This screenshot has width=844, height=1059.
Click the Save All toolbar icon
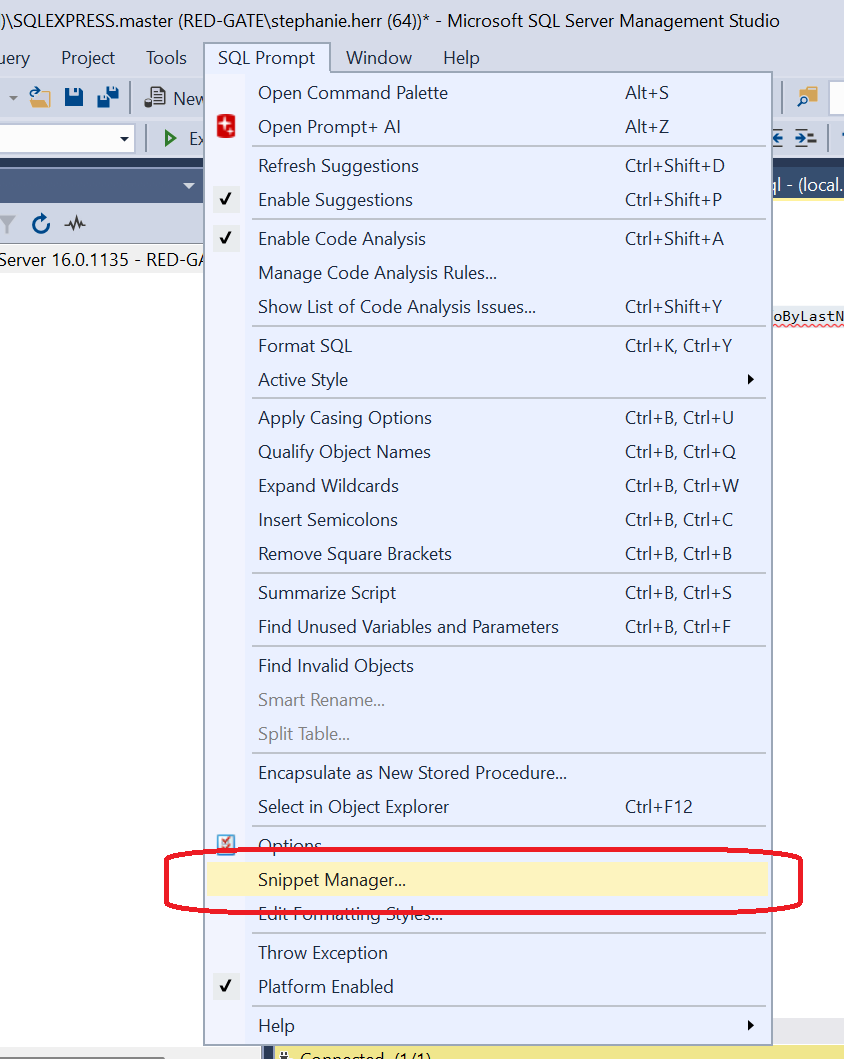tap(107, 97)
